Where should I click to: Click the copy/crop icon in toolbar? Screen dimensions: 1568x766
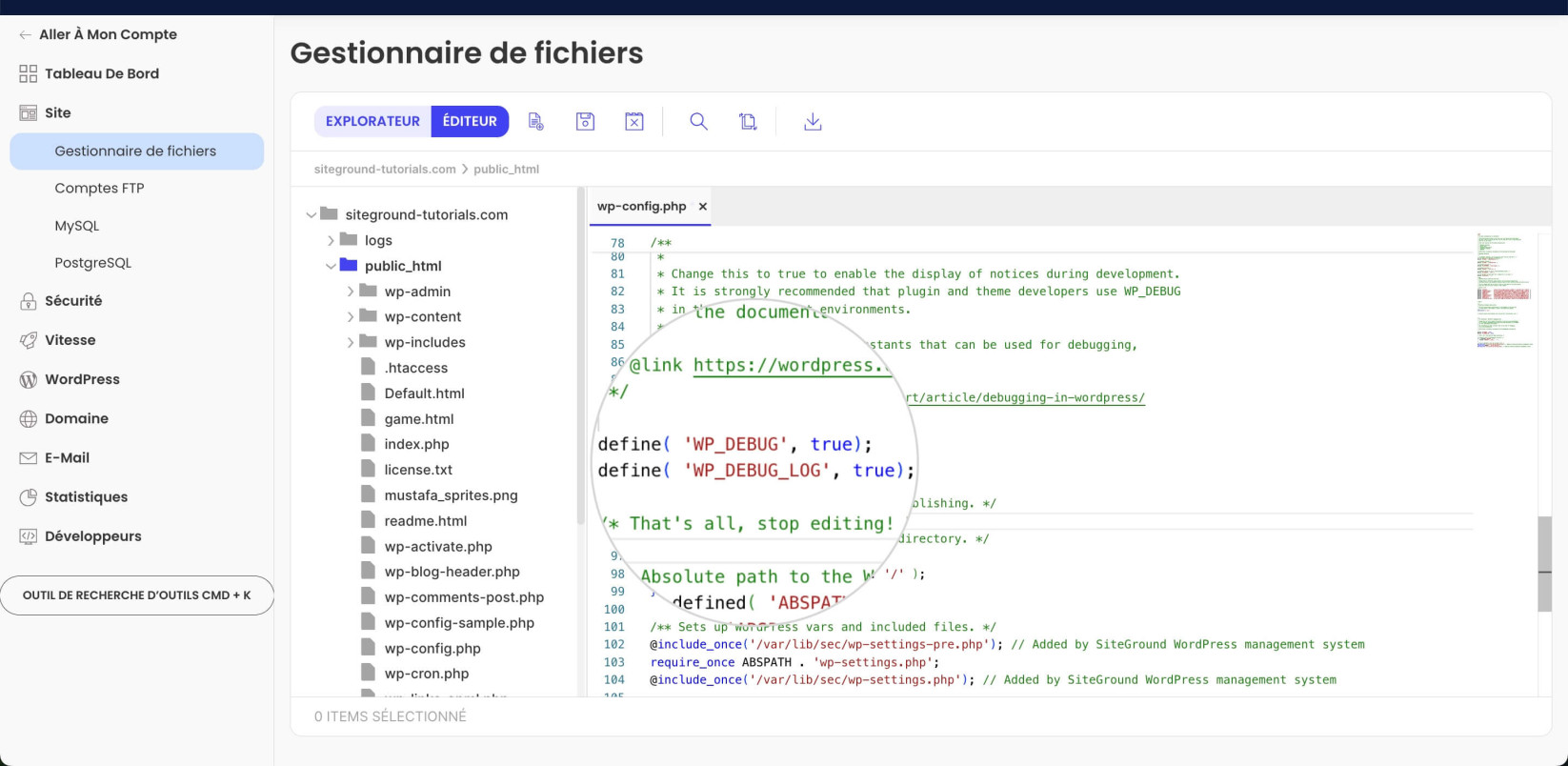(748, 121)
